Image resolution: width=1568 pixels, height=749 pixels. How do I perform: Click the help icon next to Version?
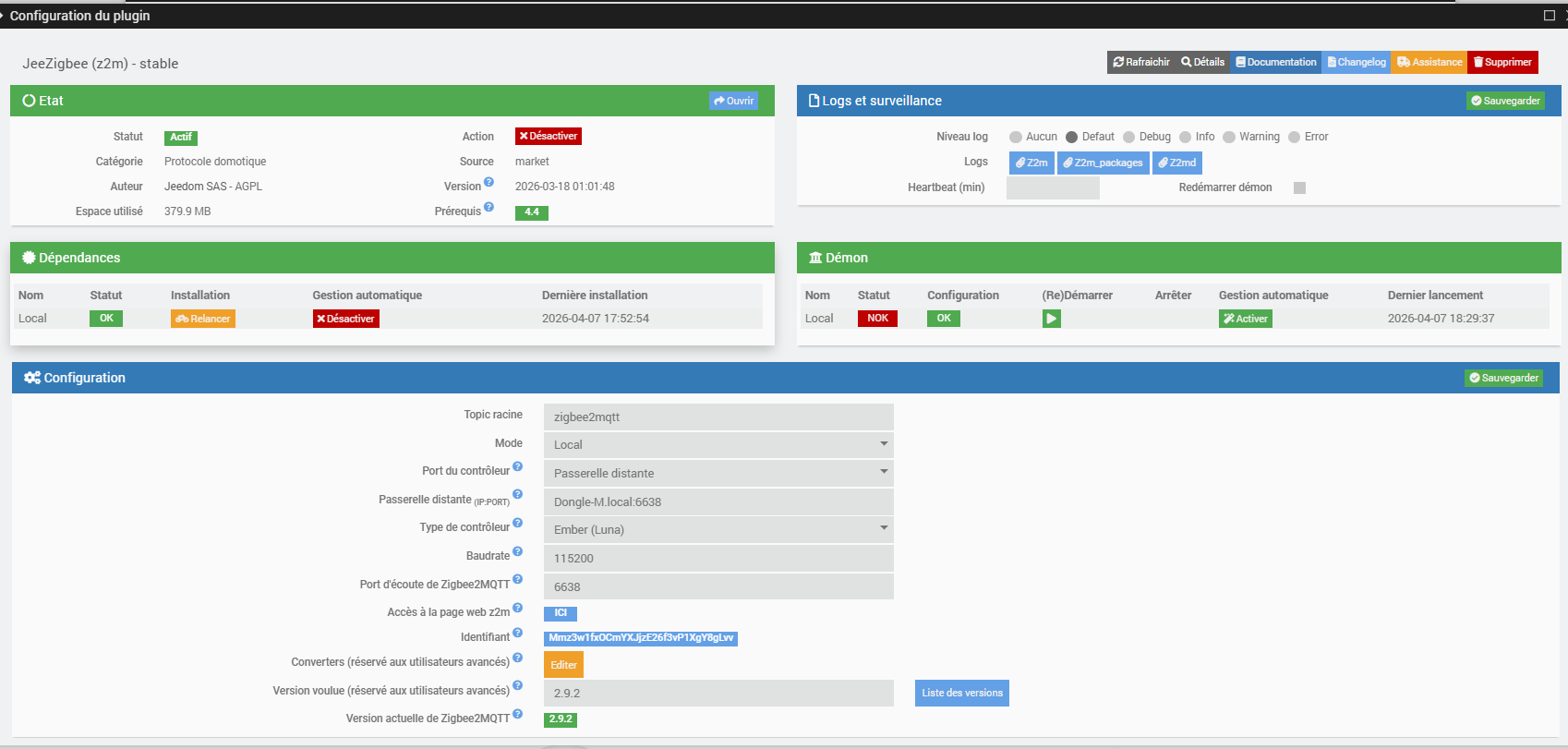click(x=488, y=182)
